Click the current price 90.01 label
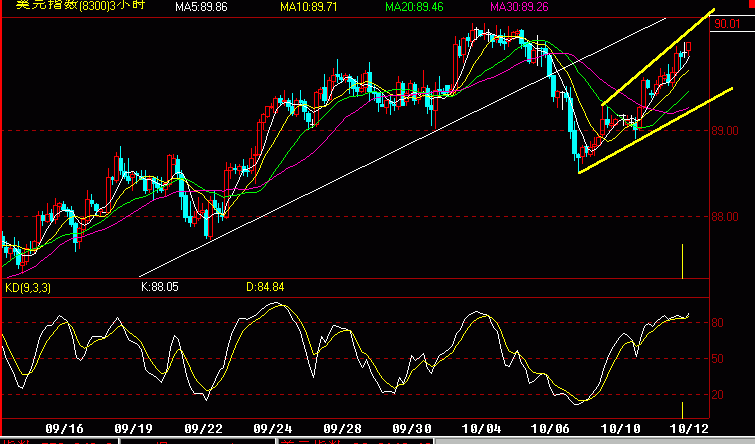Screen dimensions: 755x444 coord(727,24)
